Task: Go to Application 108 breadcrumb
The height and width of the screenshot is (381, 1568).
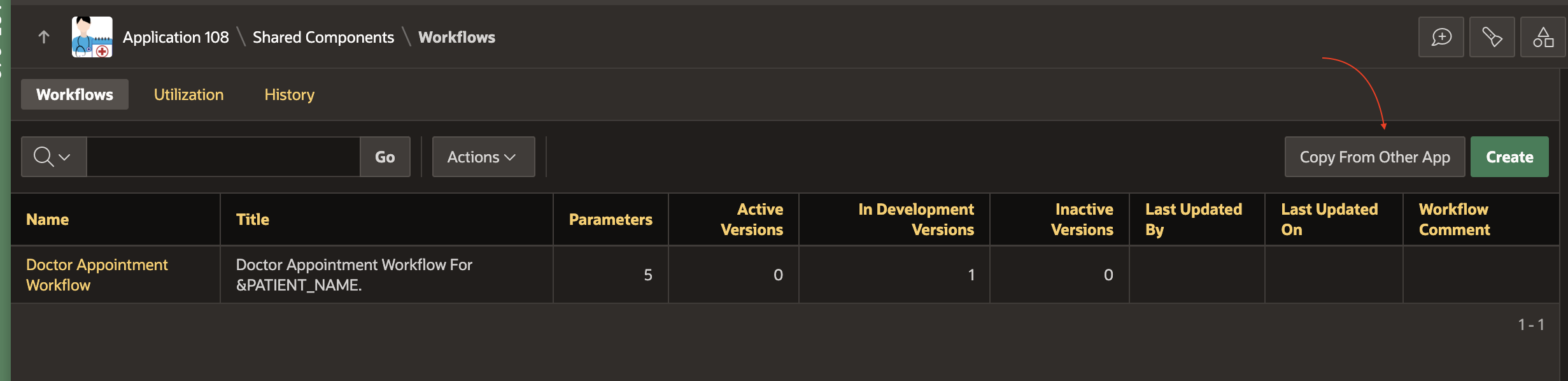Action: pos(176,37)
